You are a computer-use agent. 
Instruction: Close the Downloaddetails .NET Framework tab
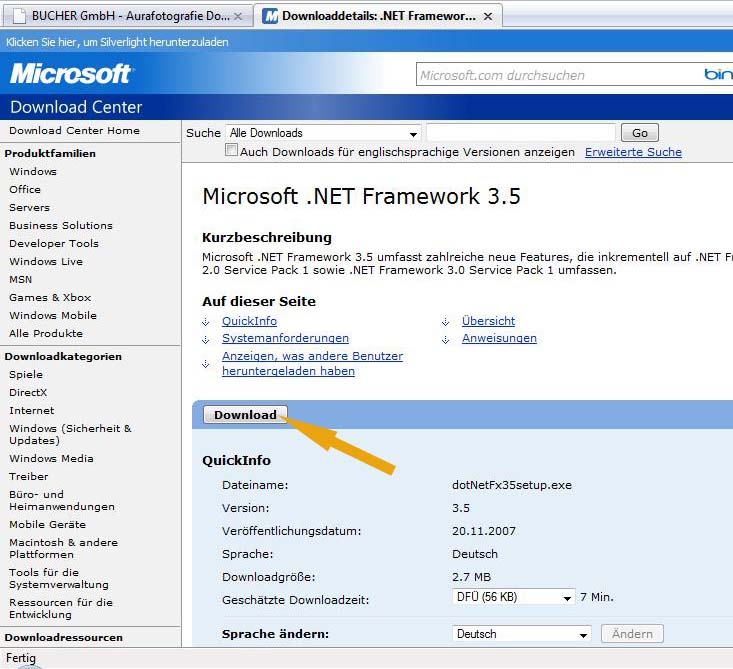click(x=487, y=16)
